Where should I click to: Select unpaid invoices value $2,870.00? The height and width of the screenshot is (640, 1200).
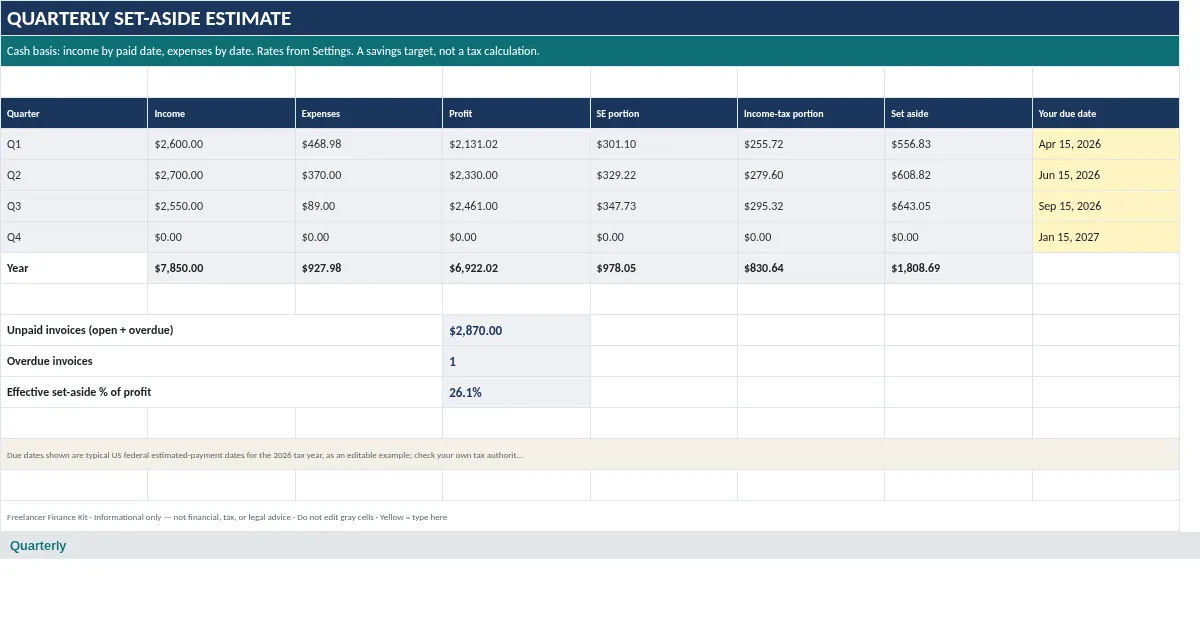tap(516, 330)
